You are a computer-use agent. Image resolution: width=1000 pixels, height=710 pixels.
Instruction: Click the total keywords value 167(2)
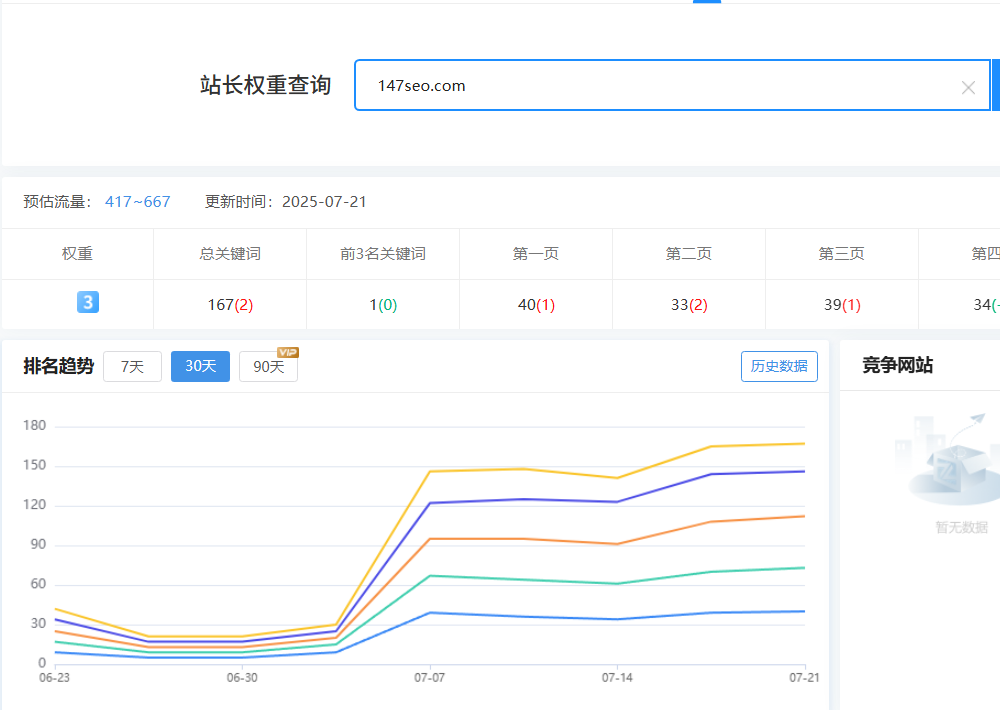(x=230, y=305)
